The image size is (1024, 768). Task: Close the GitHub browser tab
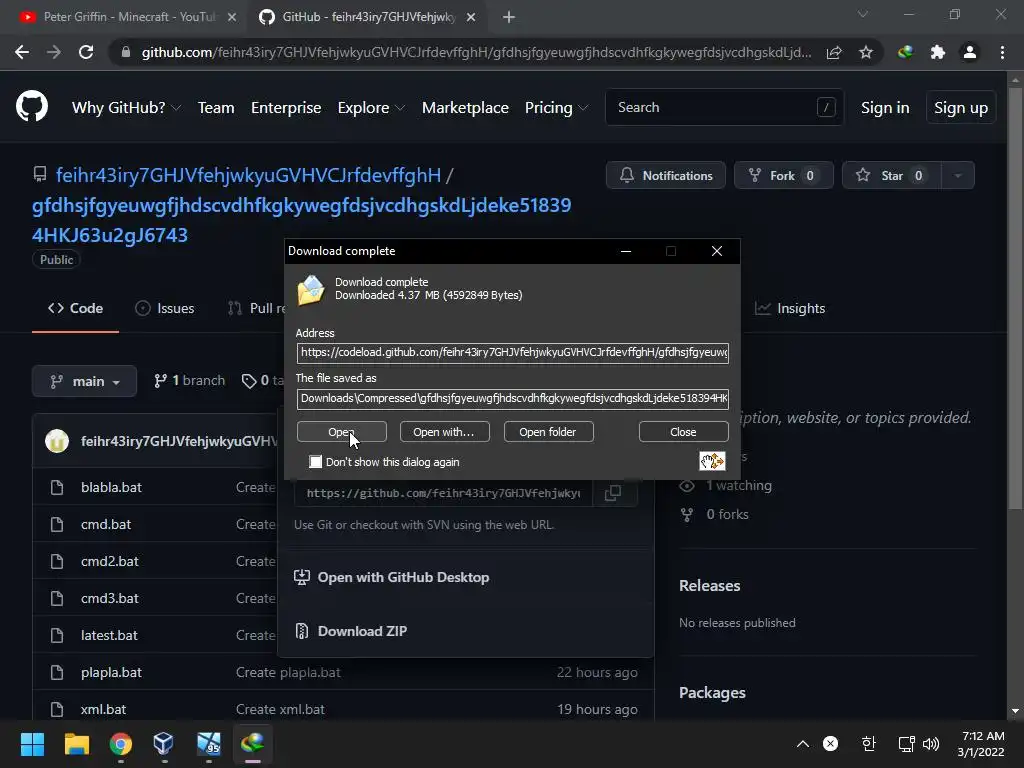[471, 17]
